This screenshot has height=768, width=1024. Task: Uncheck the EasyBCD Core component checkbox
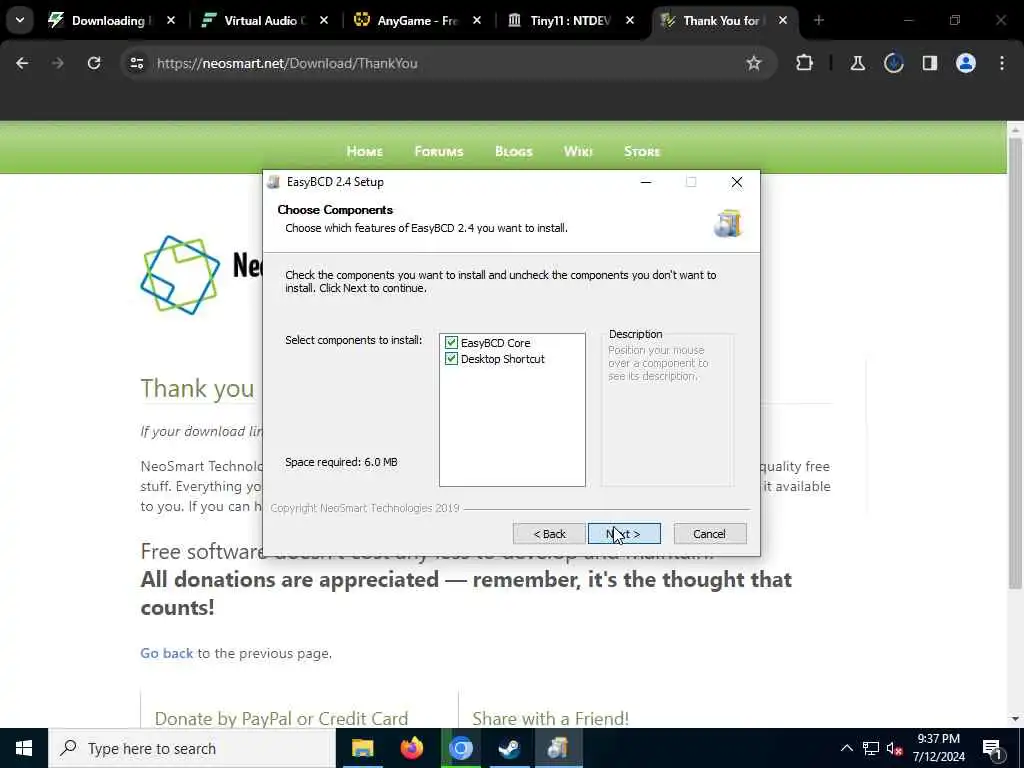click(451, 343)
